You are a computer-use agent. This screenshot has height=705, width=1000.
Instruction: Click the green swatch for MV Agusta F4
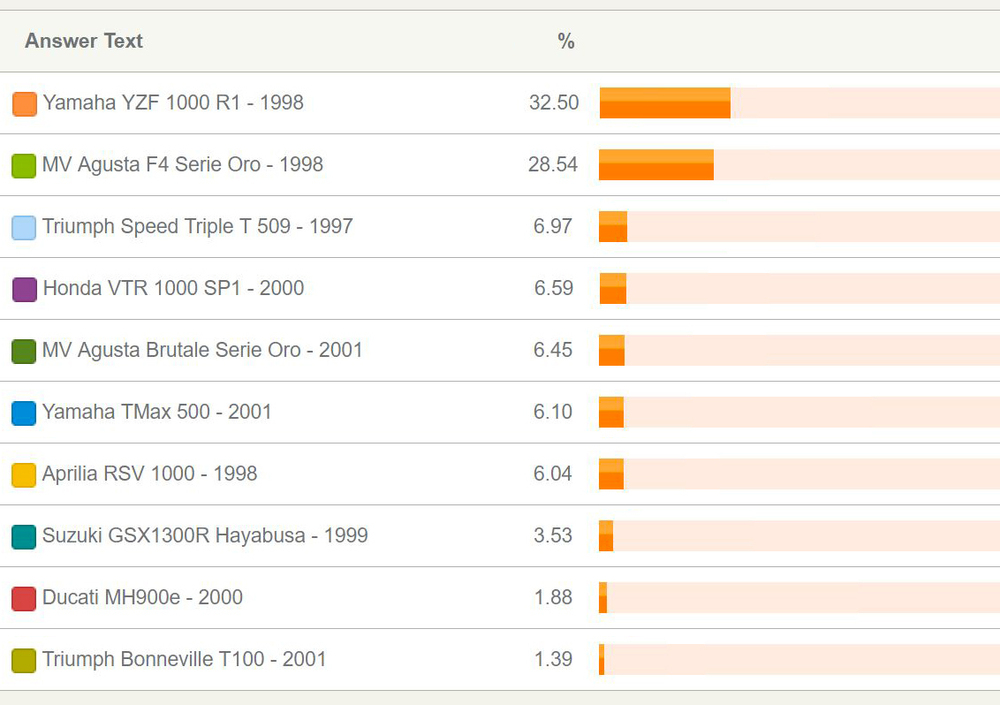24,165
